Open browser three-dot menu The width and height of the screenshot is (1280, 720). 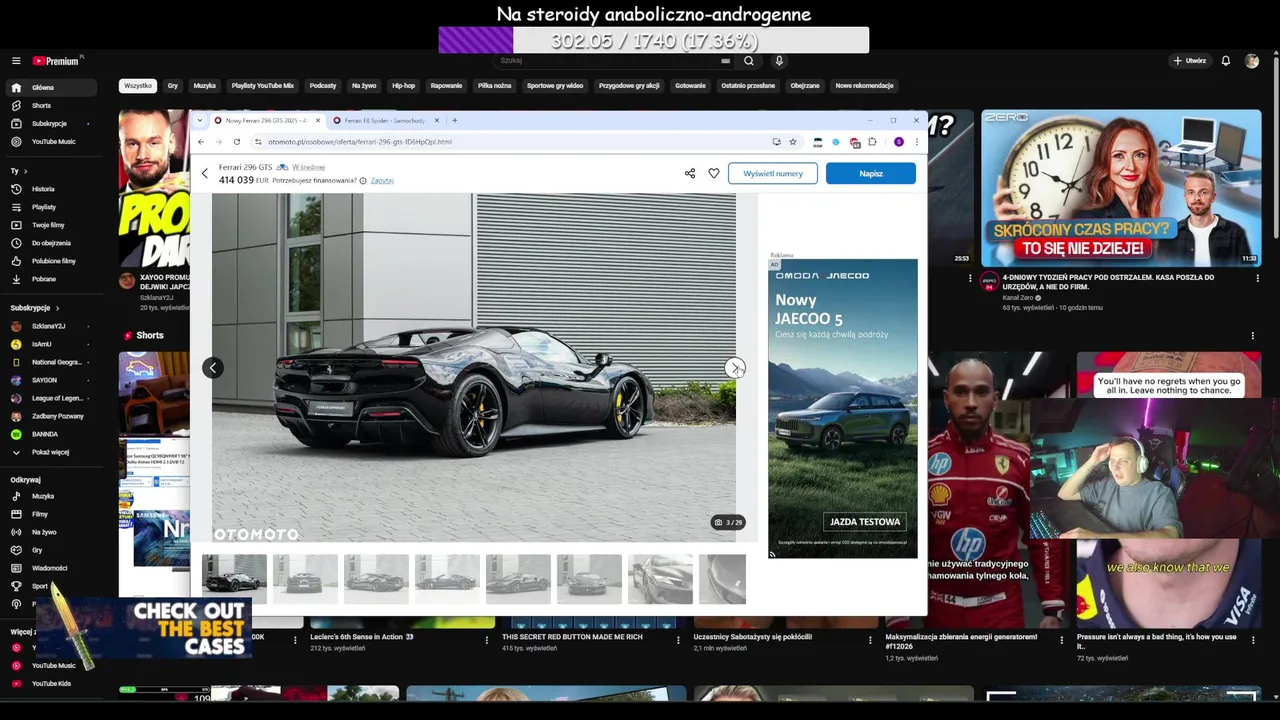click(x=916, y=142)
